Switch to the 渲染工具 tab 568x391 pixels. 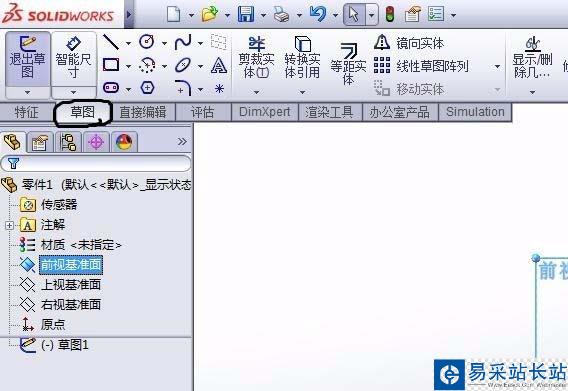(x=329, y=112)
